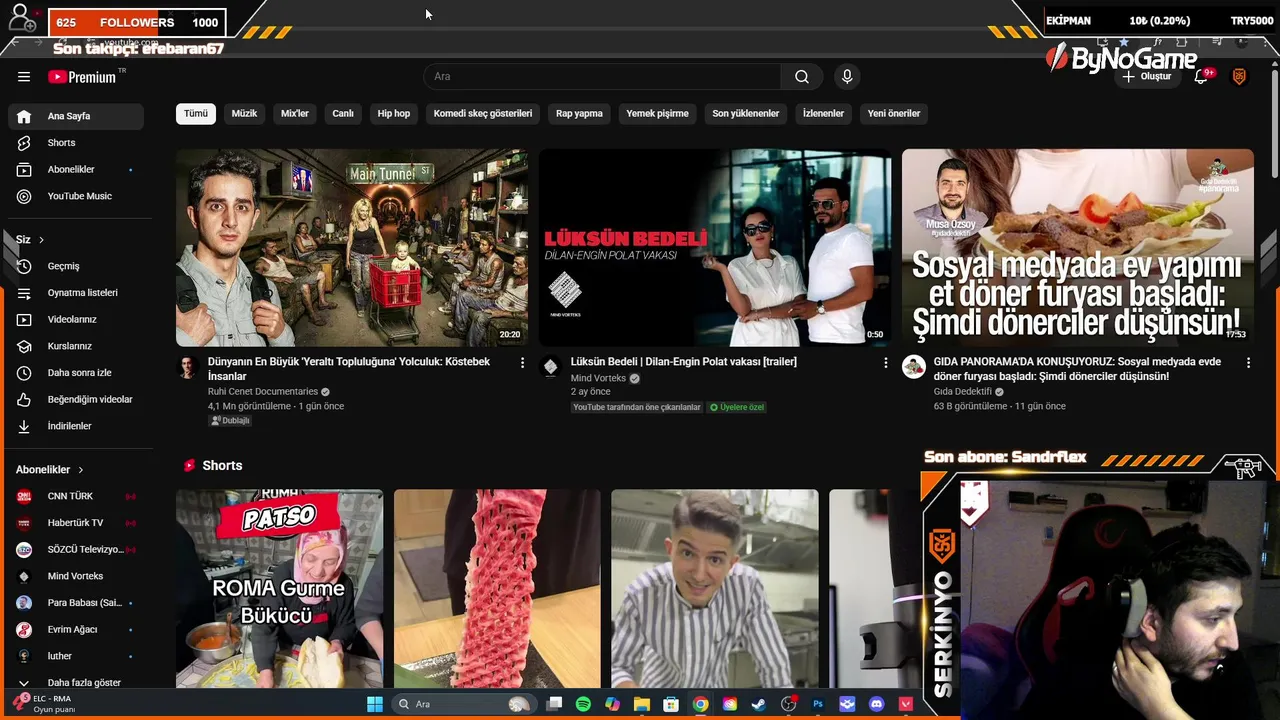Click the YouTube Premium logo
Viewport: 1280px width, 720px height.
[x=82, y=77]
